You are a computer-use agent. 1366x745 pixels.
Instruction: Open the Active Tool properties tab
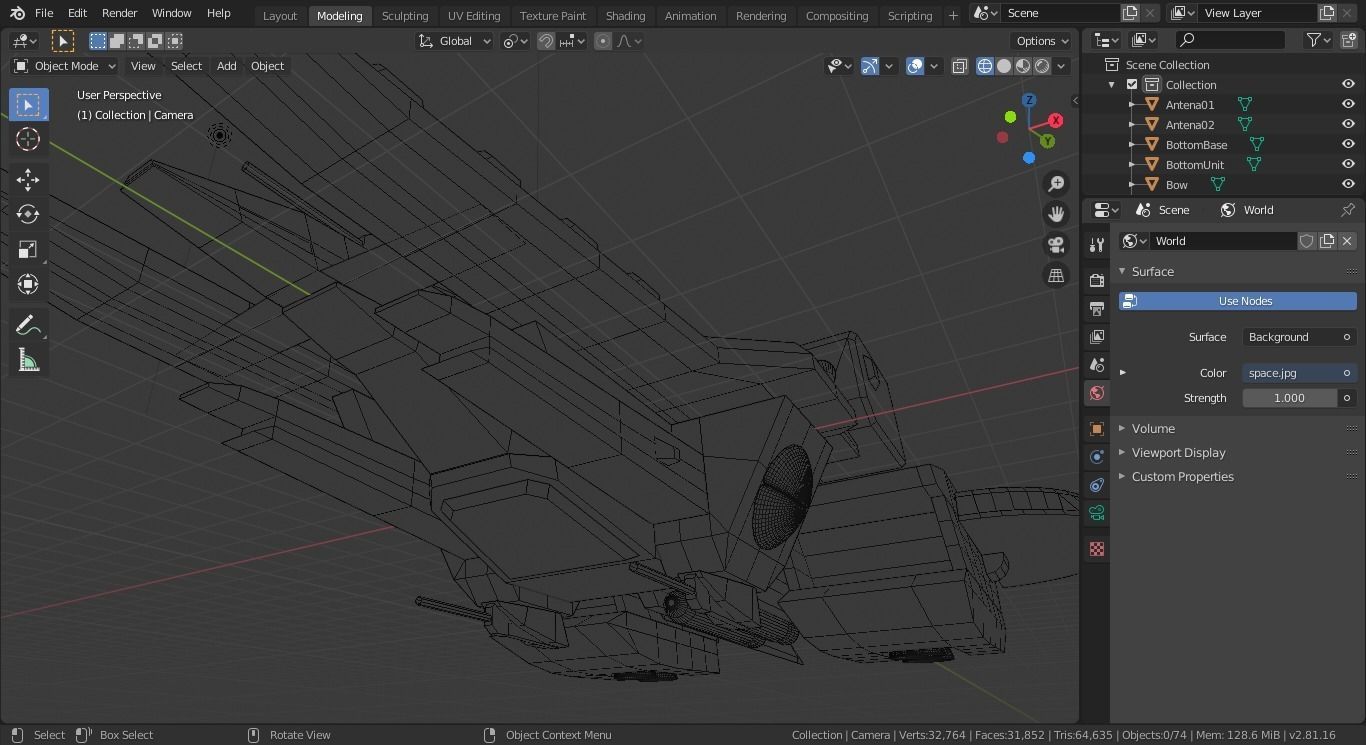coord(1097,245)
